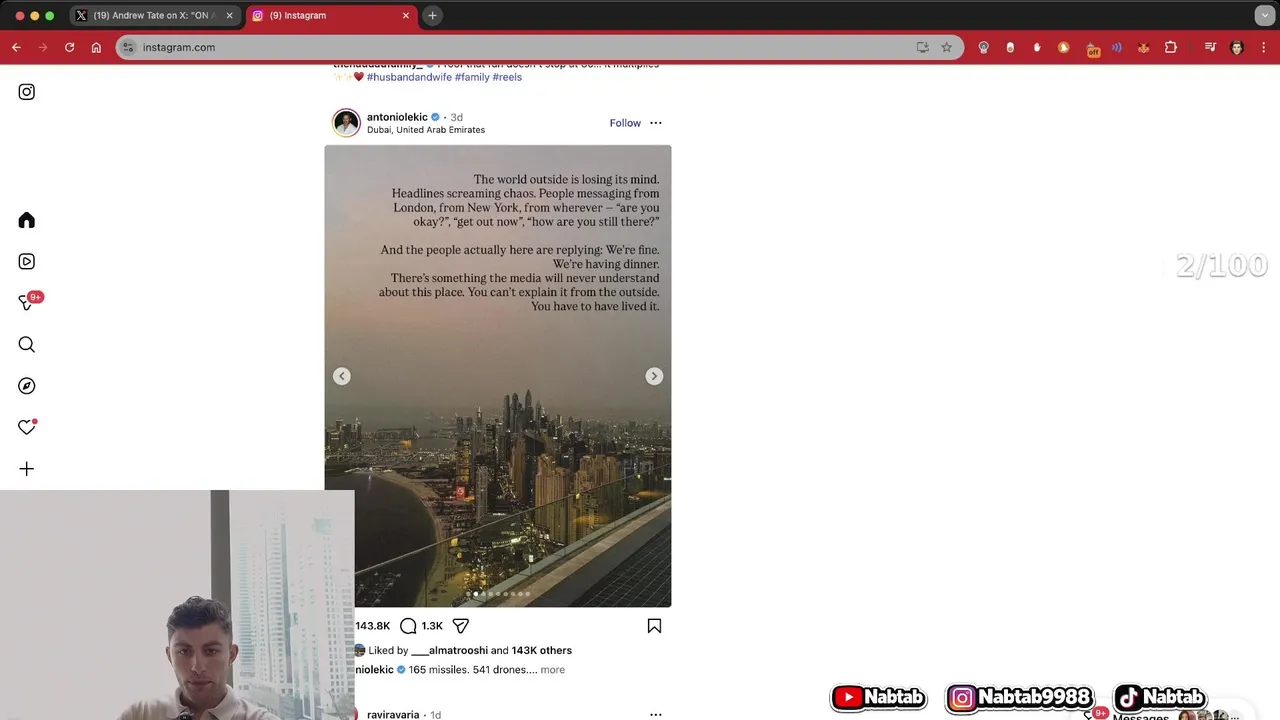View ___almatrooshi profile from likes line
This screenshot has height=720, width=1280.
tap(449, 650)
